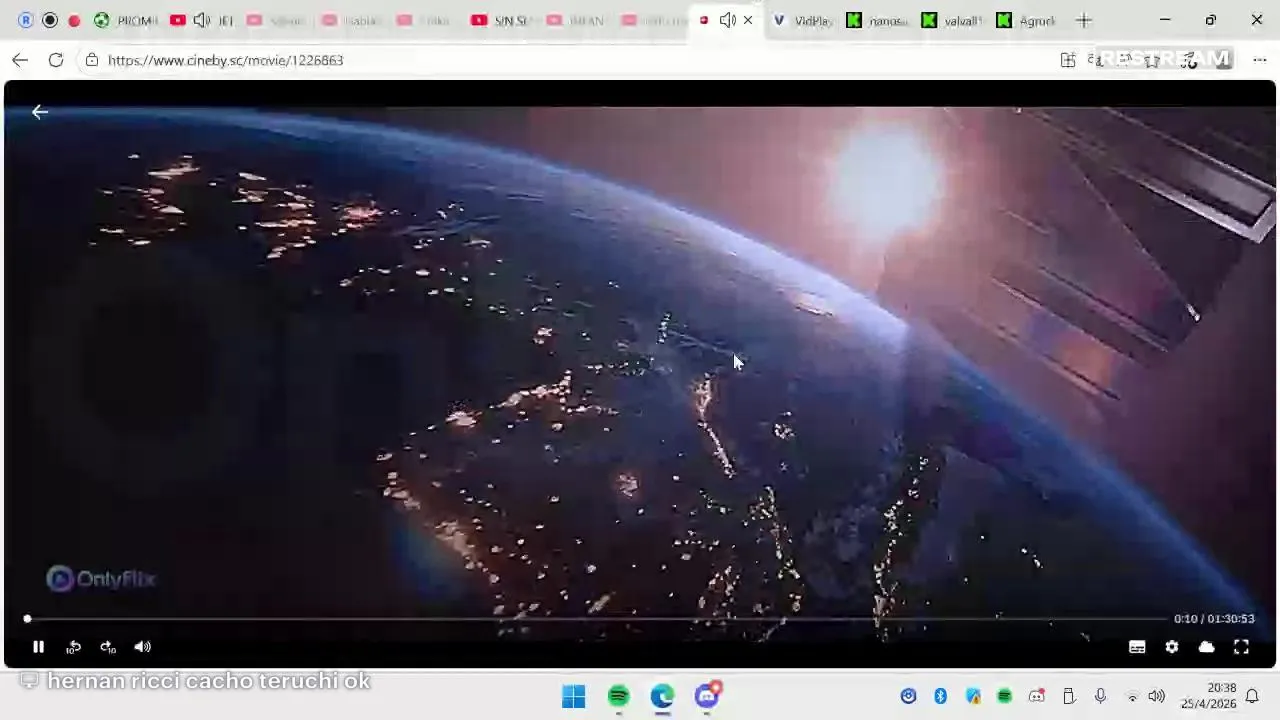Switch to the PROMI tab
The image size is (1280, 720).
coord(126,20)
